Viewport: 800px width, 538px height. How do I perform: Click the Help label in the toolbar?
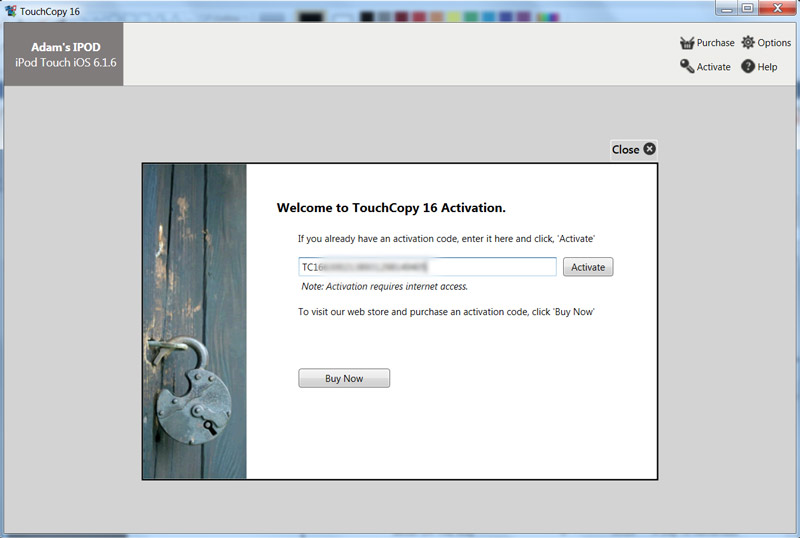tap(767, 67)
